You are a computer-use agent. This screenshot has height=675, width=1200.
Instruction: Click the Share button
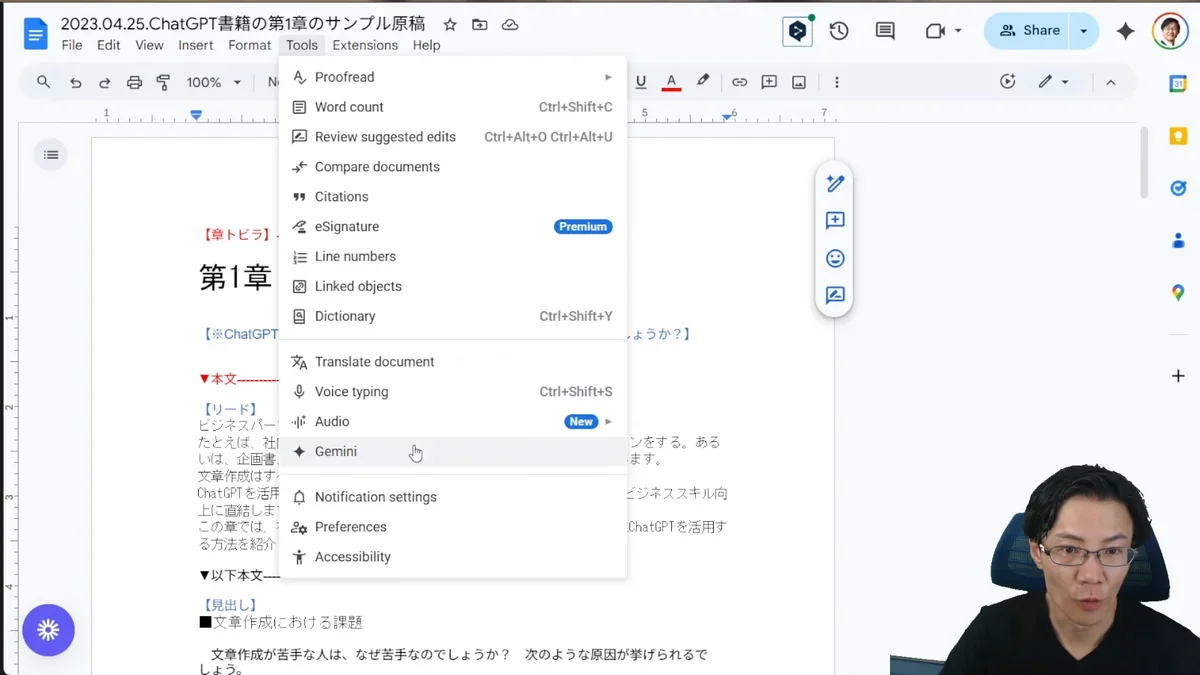click(x=1028, y=31)
